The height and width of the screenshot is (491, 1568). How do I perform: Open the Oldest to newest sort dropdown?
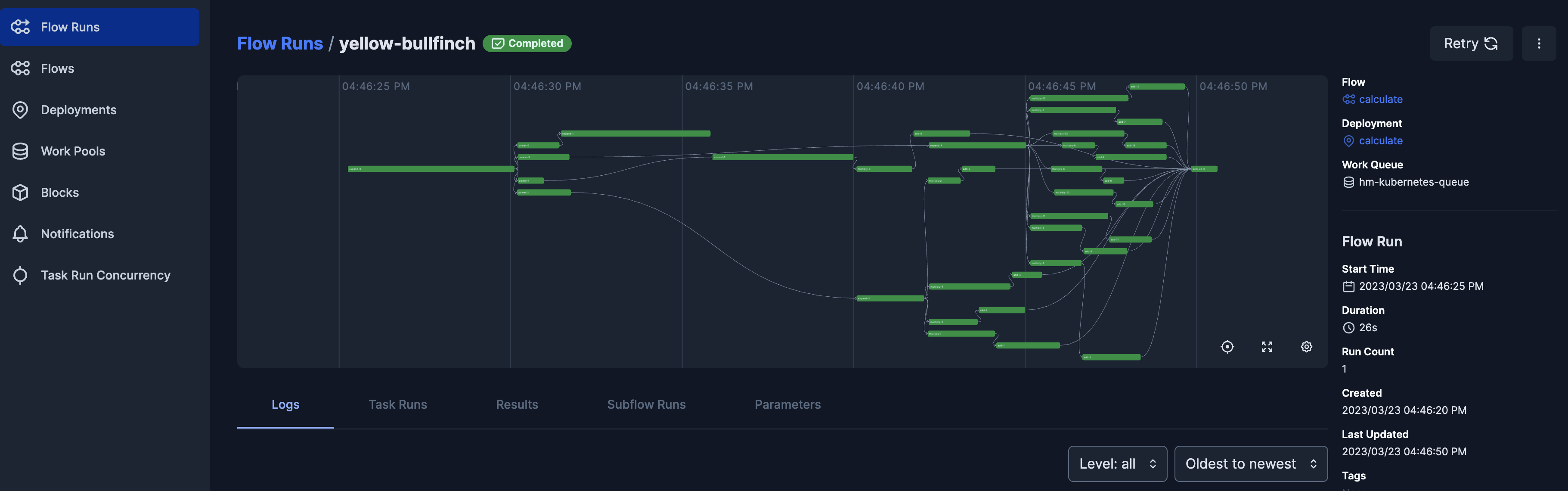tap(1250, 463)
